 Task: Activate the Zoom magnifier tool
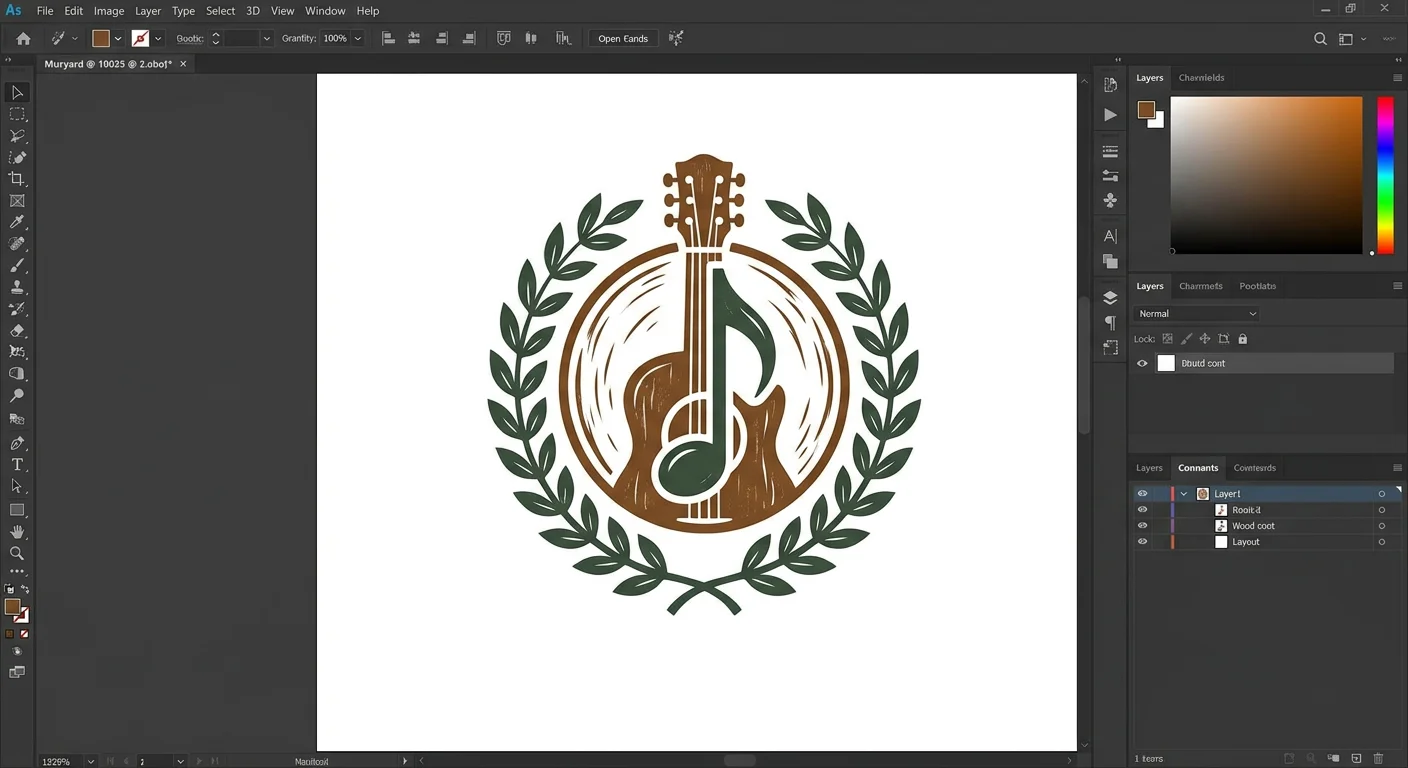[17, 553]
